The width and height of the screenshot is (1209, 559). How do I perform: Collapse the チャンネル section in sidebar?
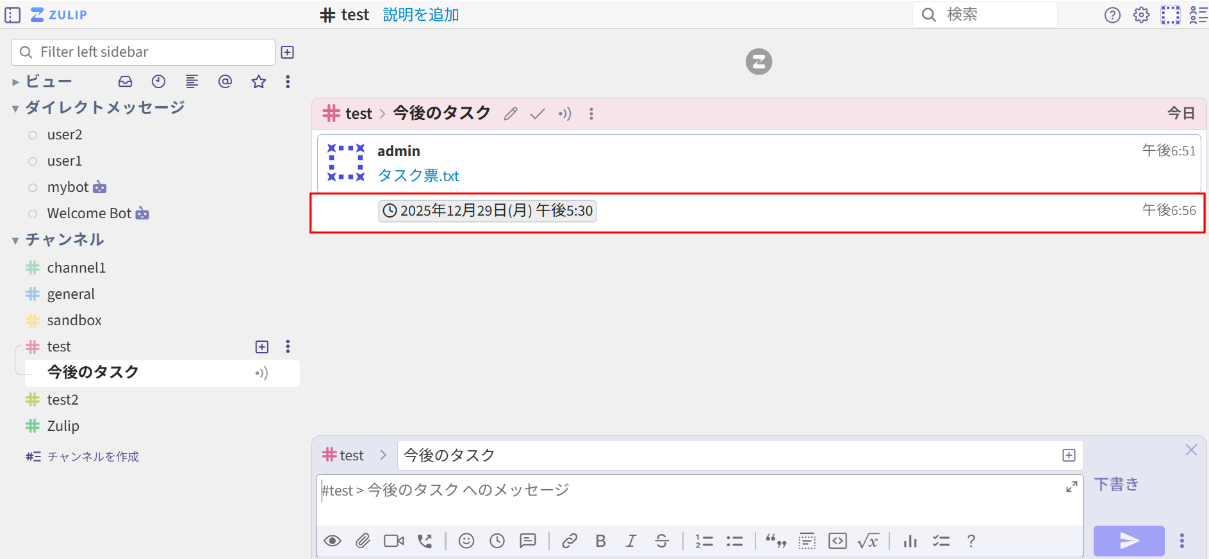pos(16,240)
